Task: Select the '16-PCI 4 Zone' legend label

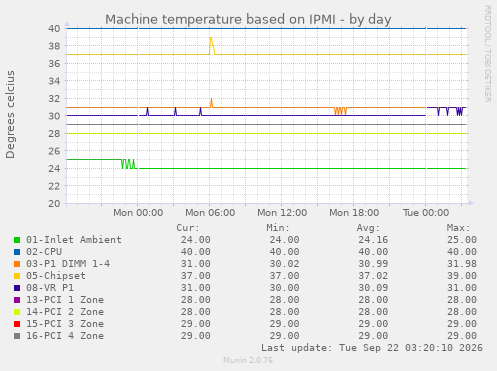Action: coord(65,336)
